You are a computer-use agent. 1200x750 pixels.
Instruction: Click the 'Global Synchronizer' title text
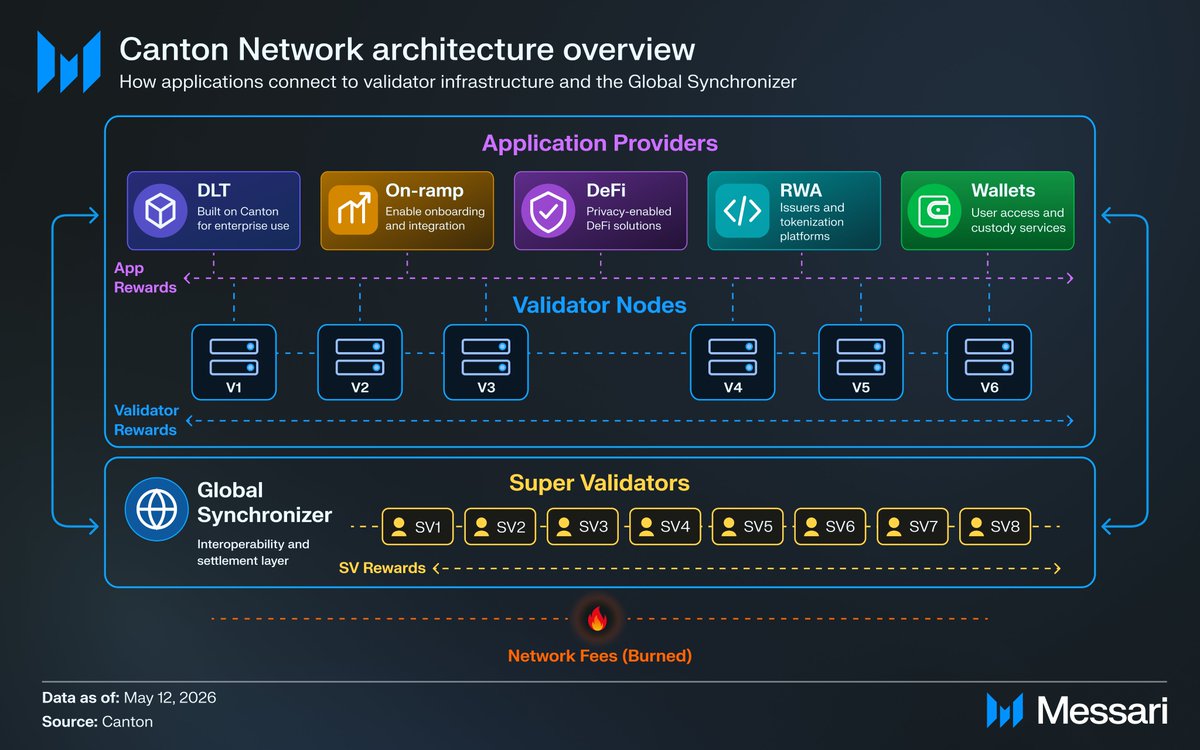(x=264, y=503)
